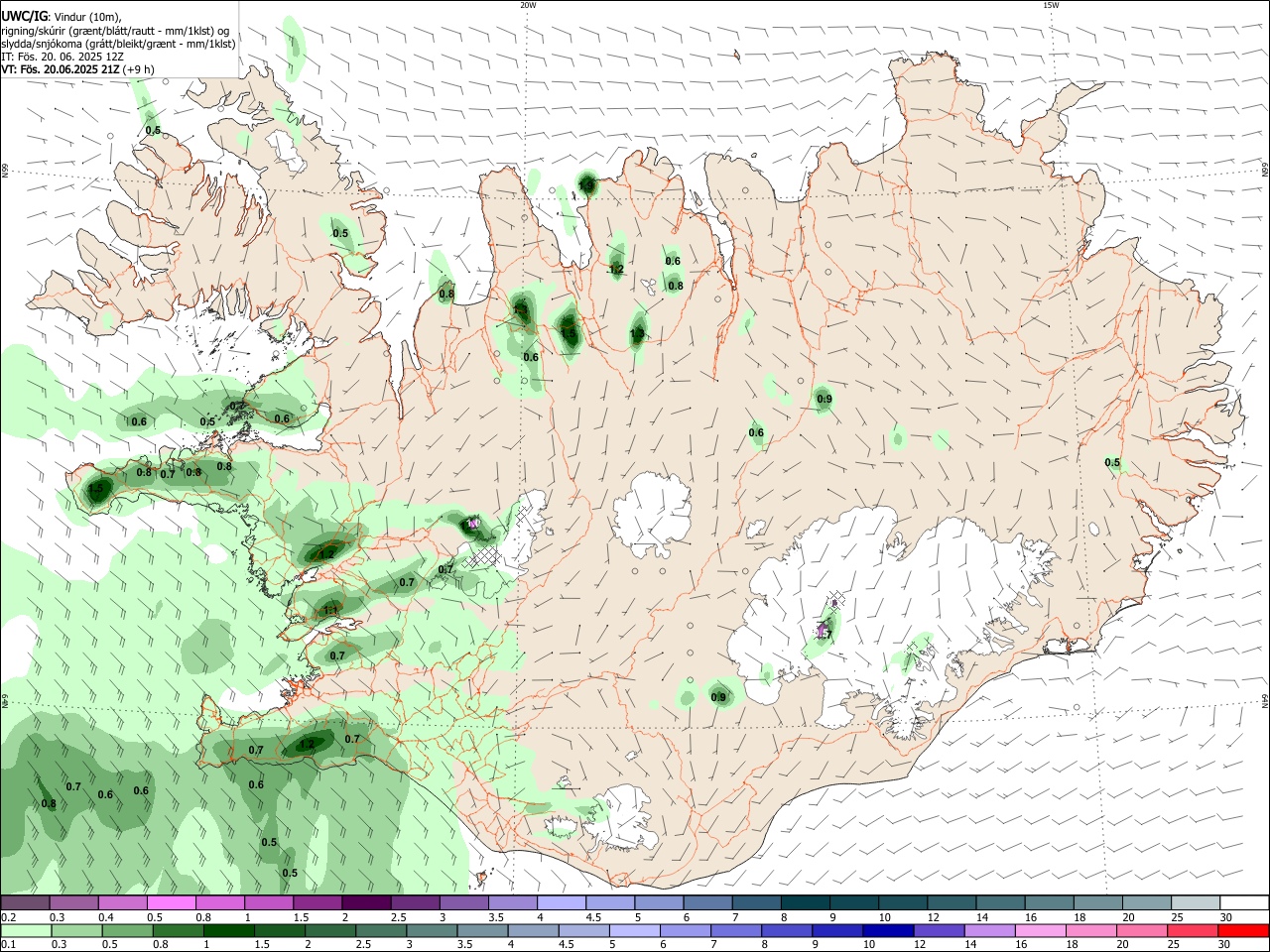The width and height of the screenshot is (1270, 952).
Task: Click the lavender 14 swatch, lower legend row
Action: click(x=988, y=930)
